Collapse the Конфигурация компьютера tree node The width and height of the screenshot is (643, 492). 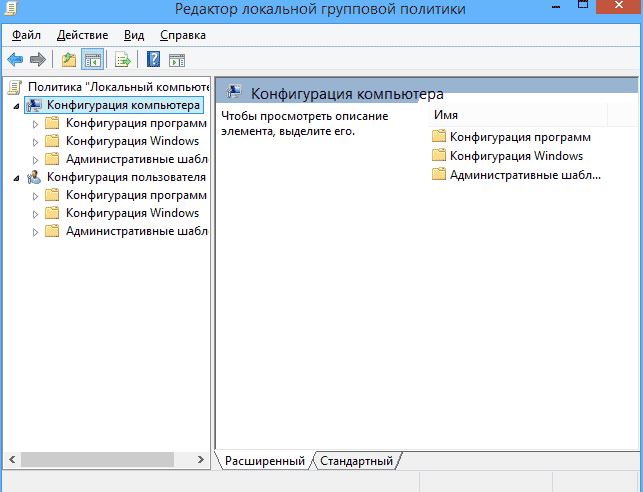click(x=16, y=106)
